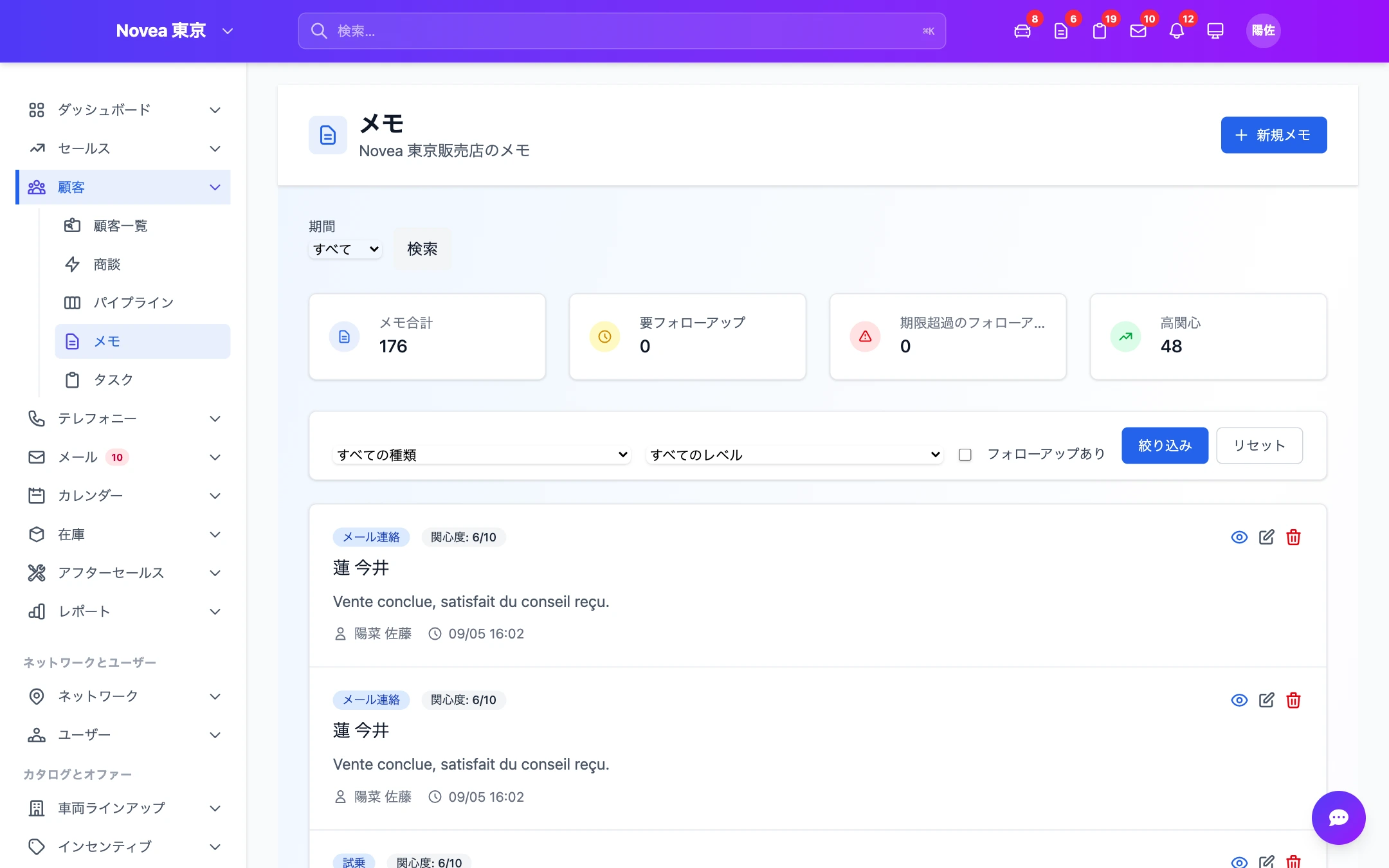This screenshot has width=1389, height=868.
Task: Go to 商談 page
Action: pyautogui.click(x=143, y=264)
